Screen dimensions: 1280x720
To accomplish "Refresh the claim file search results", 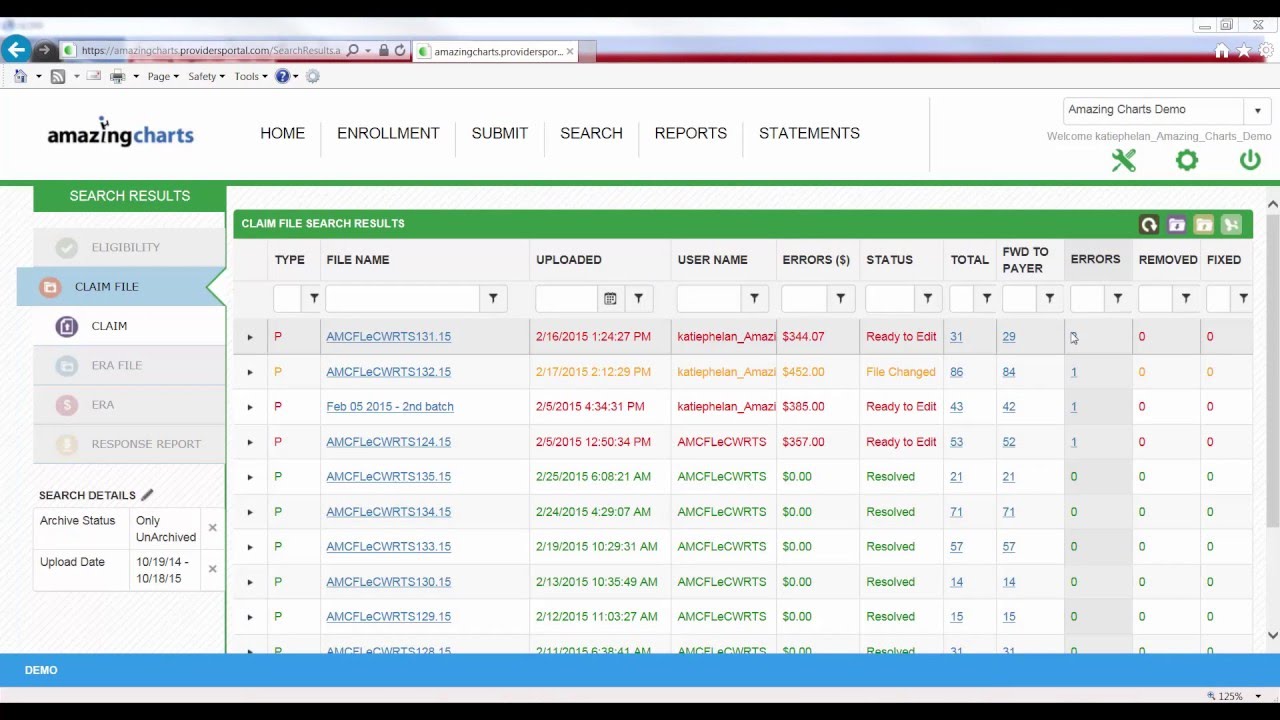I will pyautogui.click(x=1149, y=224).
